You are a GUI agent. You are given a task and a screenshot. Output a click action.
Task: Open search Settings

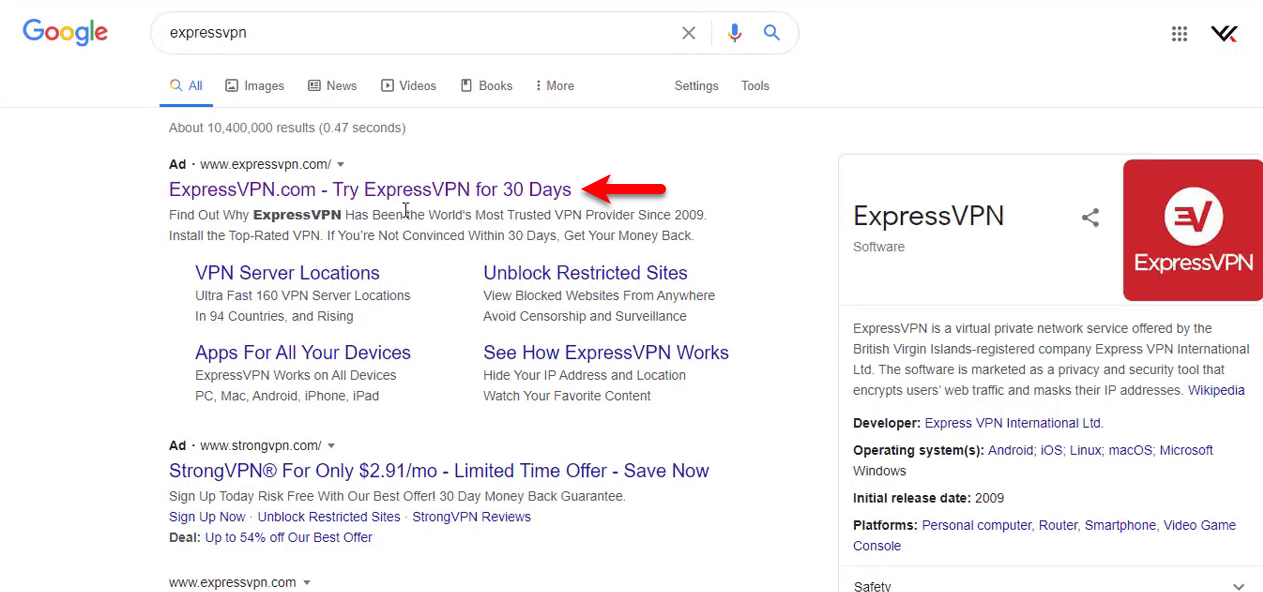[697, 86]
